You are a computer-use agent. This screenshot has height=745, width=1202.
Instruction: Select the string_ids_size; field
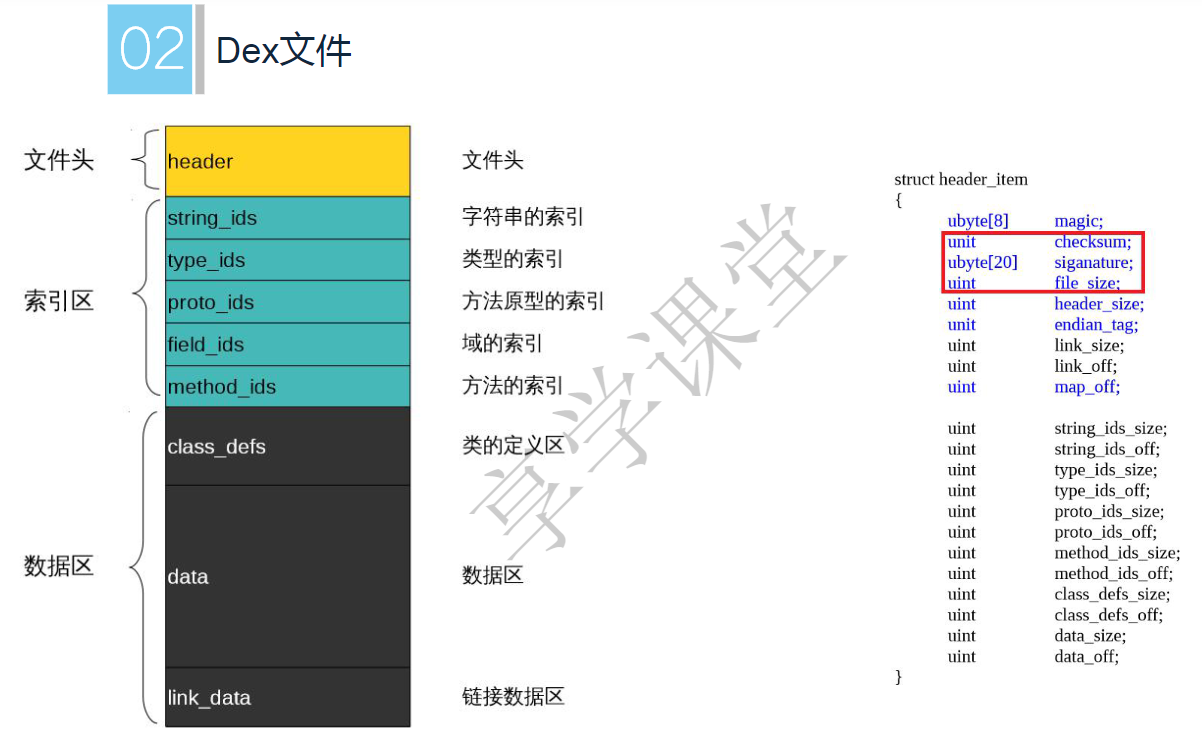click(x=1110, y=429)
